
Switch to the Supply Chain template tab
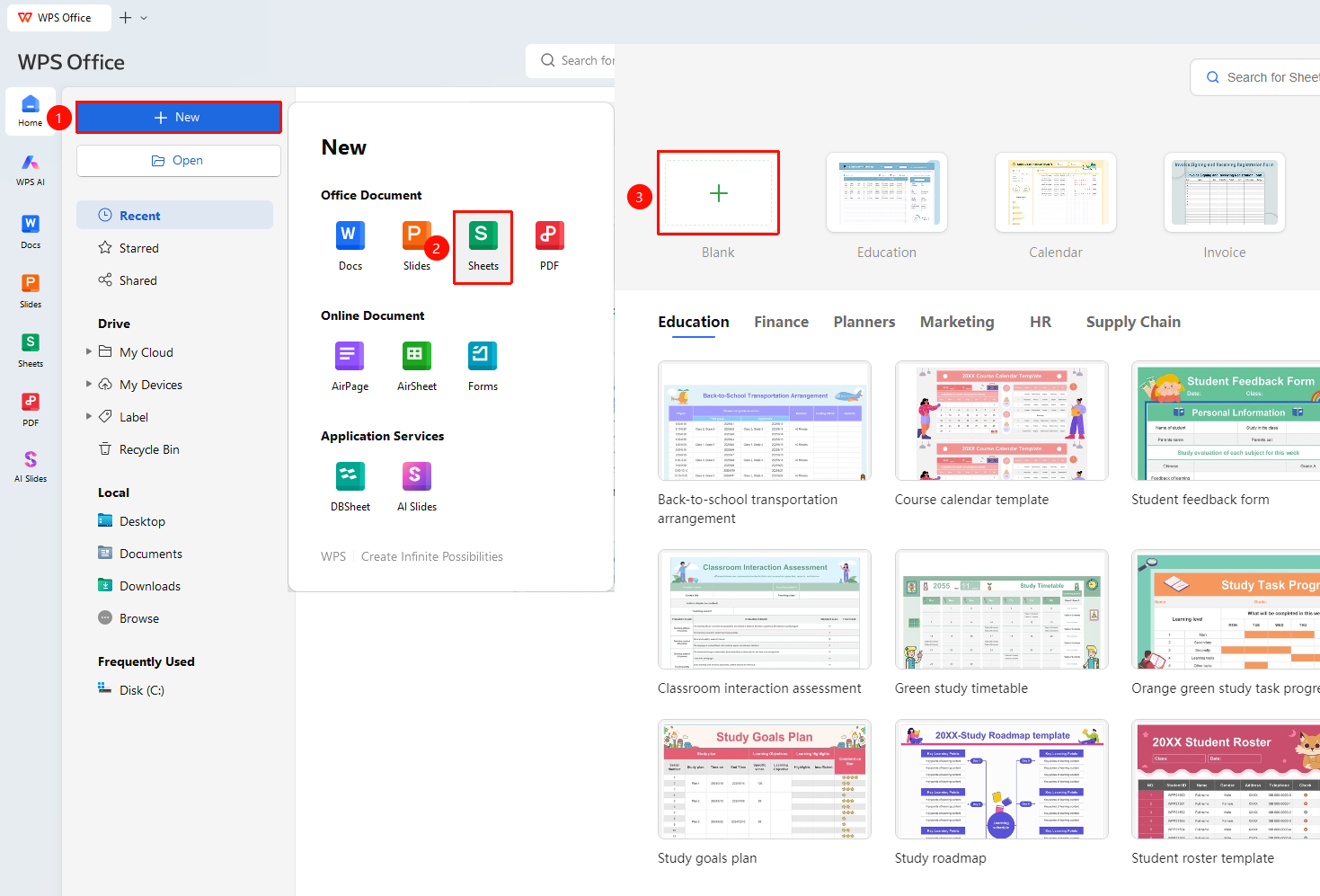(x=1133, y=322)
